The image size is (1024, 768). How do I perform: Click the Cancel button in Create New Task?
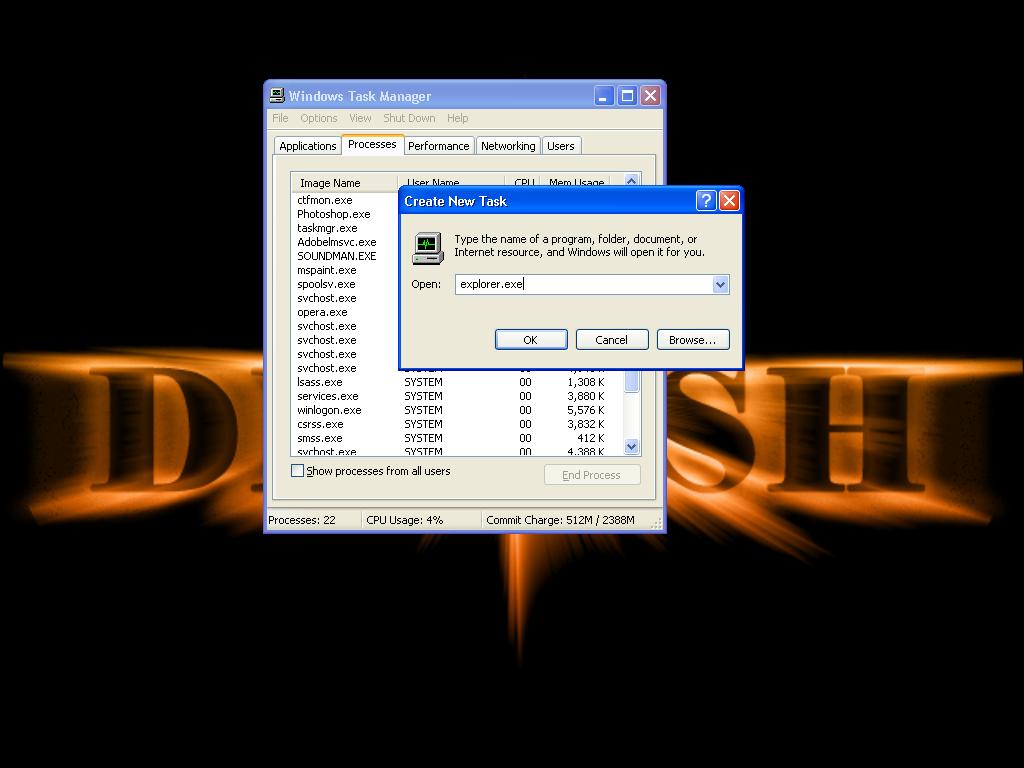pos(612,340)
